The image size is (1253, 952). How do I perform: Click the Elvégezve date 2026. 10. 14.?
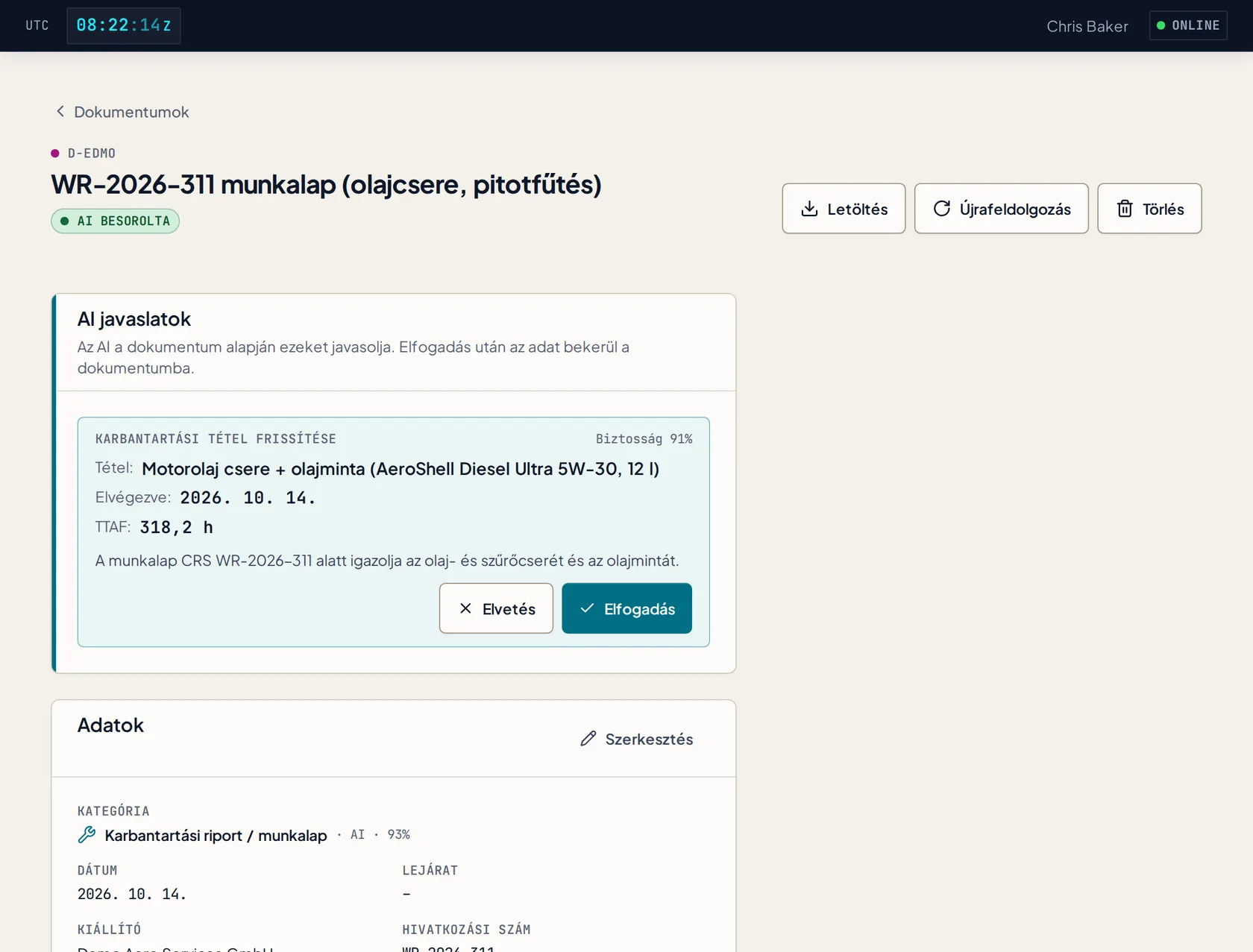pos(248,498)
